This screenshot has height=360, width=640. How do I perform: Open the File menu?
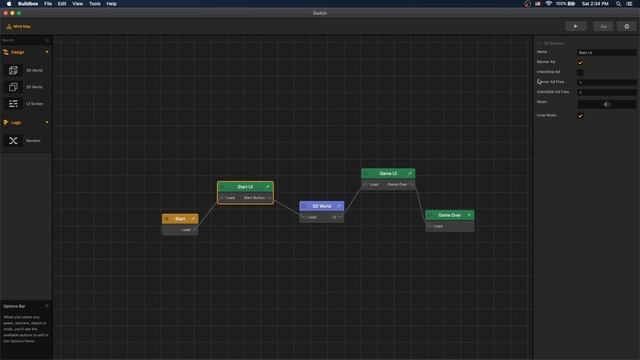(x=48, y=4)
